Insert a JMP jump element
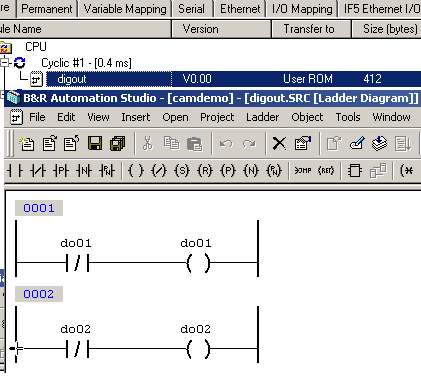 pyautogui.click(x=303, y=171)
